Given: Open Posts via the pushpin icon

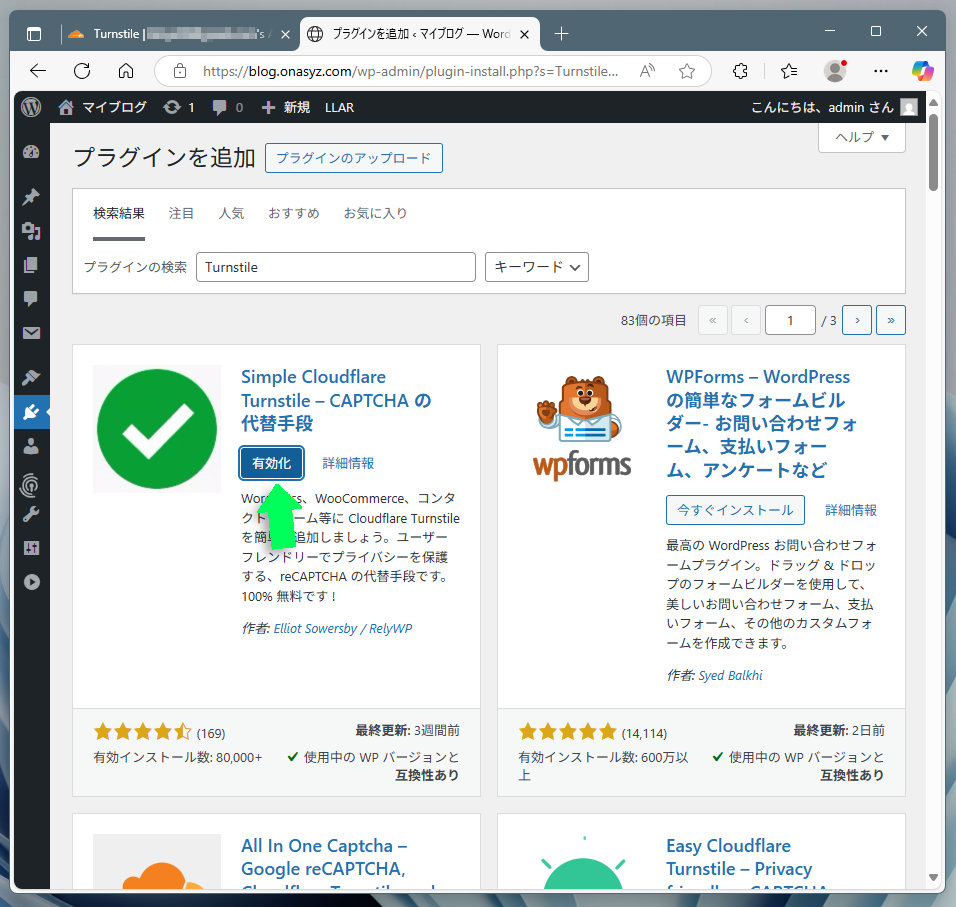Looking at the screenshot, I should click(31, 196).
